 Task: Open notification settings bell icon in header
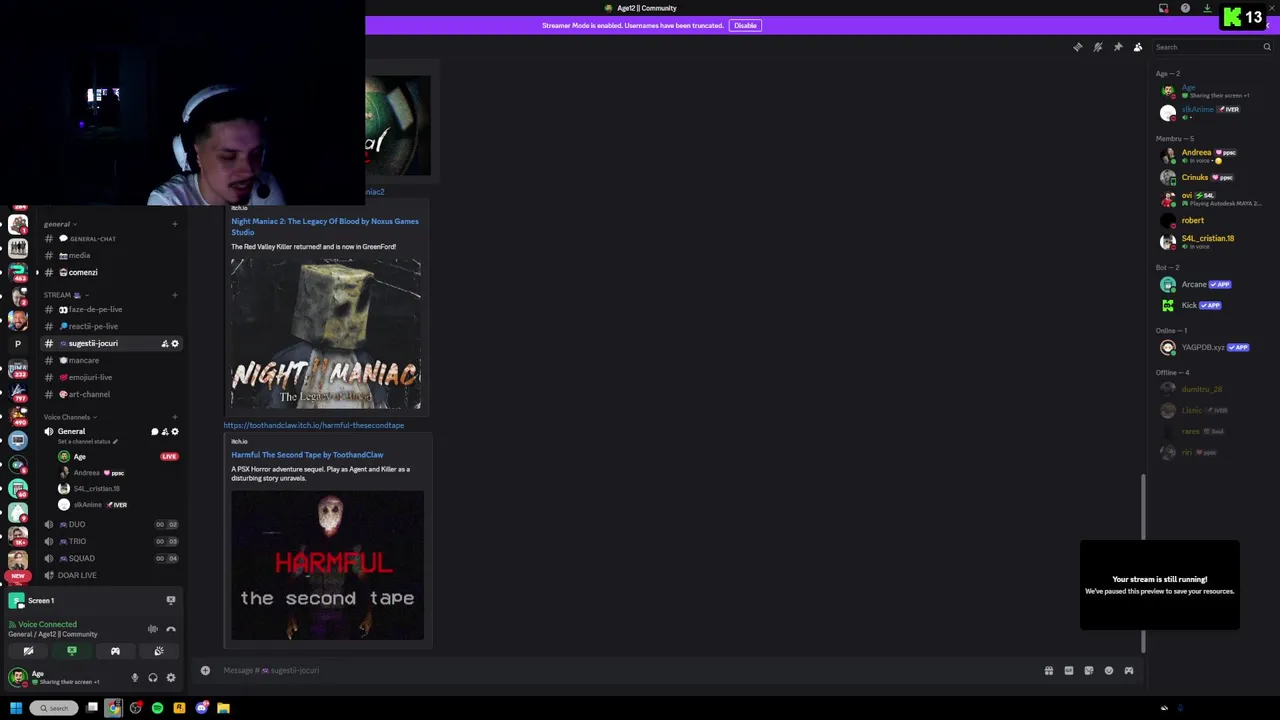[1097, 47]
